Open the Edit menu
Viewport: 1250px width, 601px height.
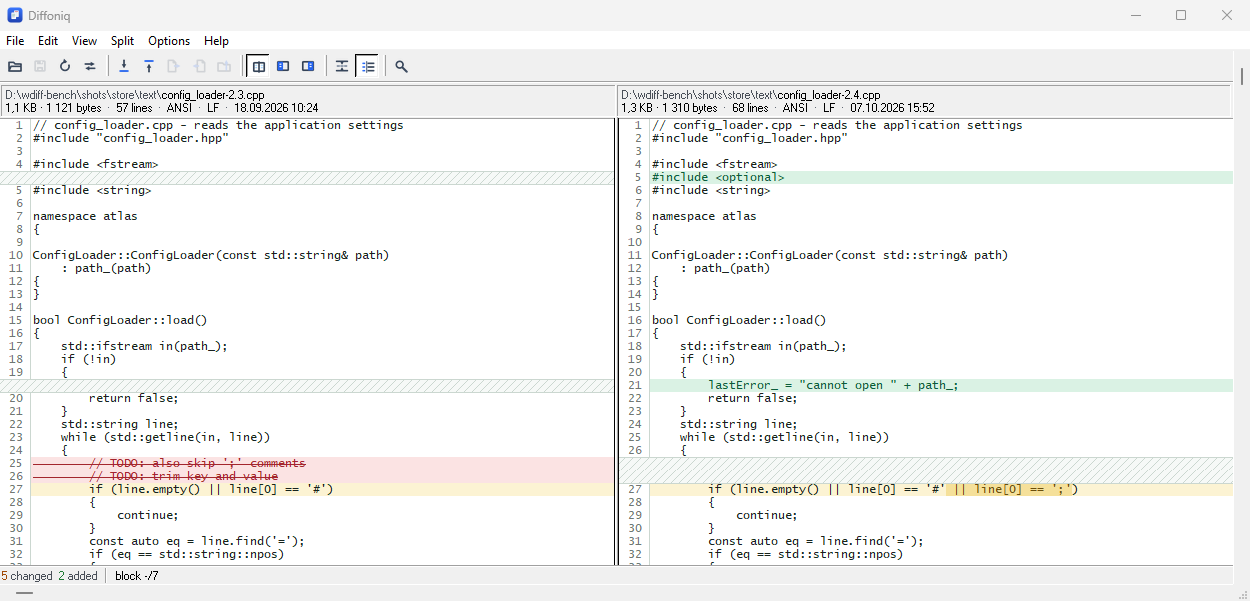[x=48, y=41]
